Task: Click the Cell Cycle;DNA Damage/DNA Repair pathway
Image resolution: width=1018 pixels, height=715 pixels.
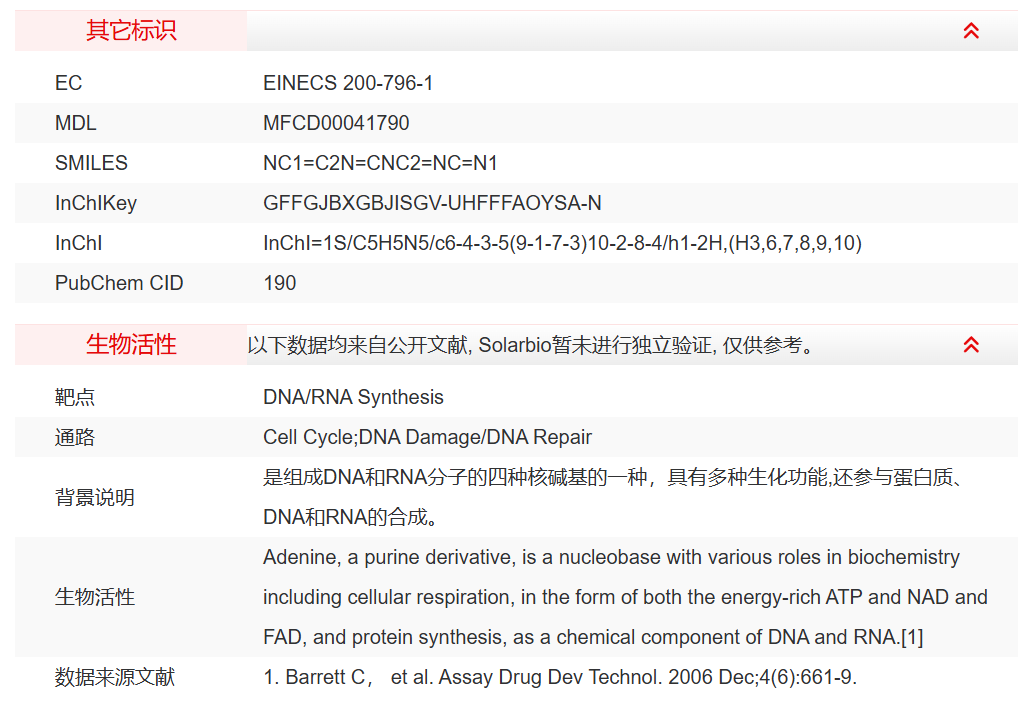Action: pos(427,437)
